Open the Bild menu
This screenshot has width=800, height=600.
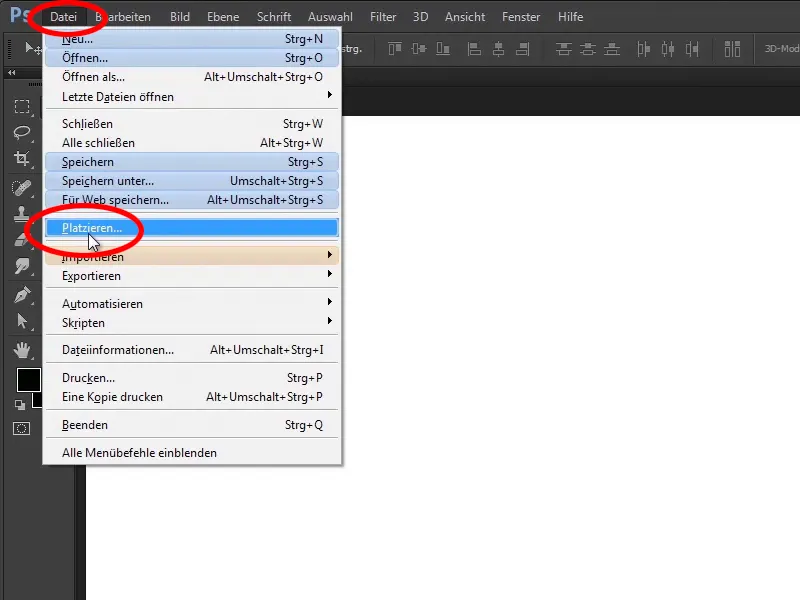pyautogui.click(x=180, y=17)
